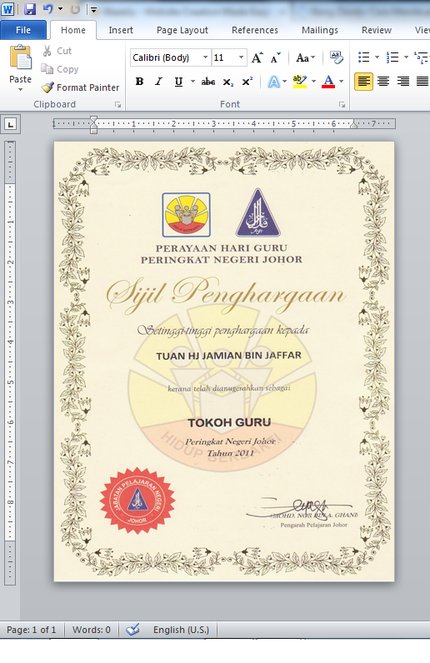
Task: Open the References tab
Action: point(255,30)
